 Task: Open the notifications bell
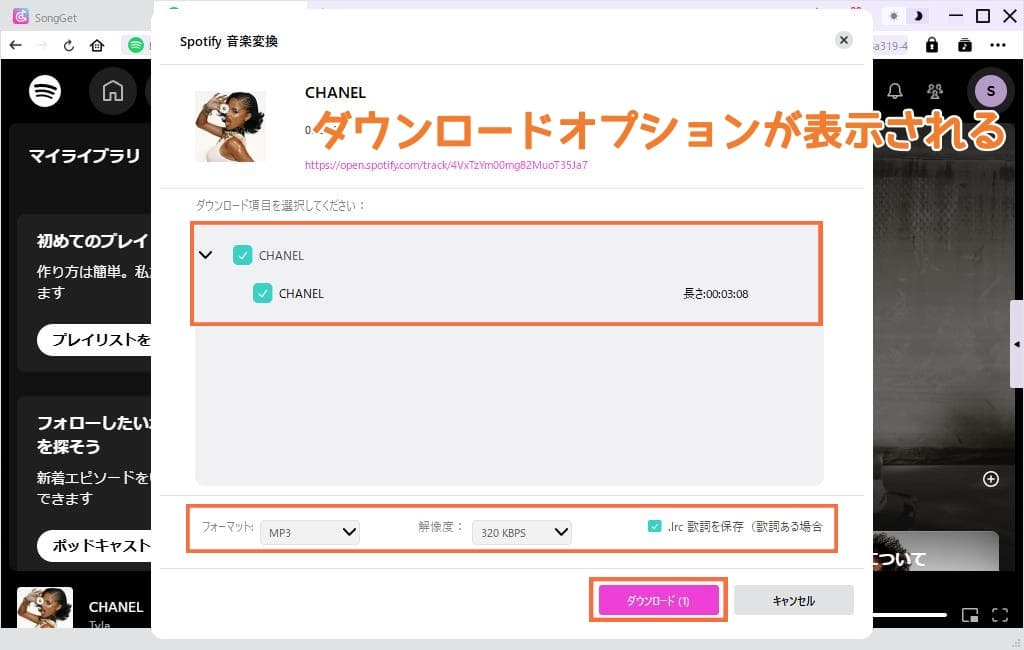895,91
